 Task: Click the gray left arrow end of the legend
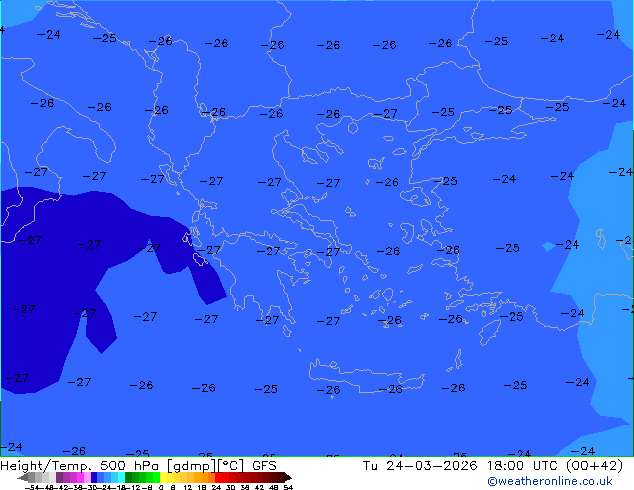click(x=23, y=478)
